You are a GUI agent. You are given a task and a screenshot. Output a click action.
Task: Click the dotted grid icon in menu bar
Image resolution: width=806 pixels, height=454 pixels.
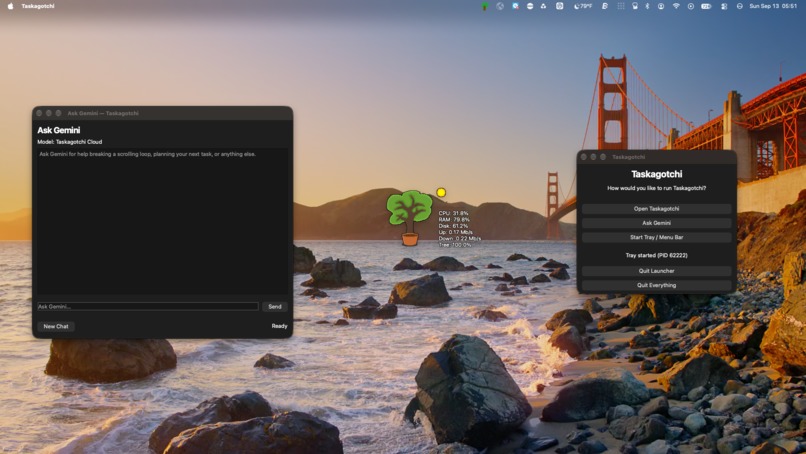tap(621, 6)
